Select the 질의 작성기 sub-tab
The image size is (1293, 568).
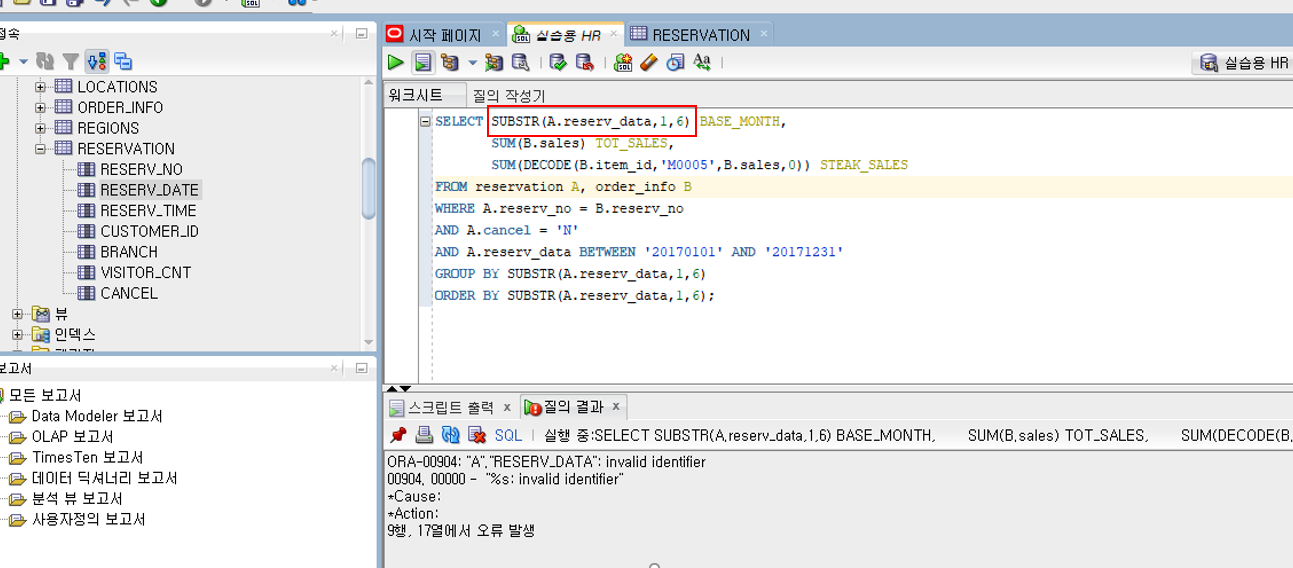coord(509,95)
